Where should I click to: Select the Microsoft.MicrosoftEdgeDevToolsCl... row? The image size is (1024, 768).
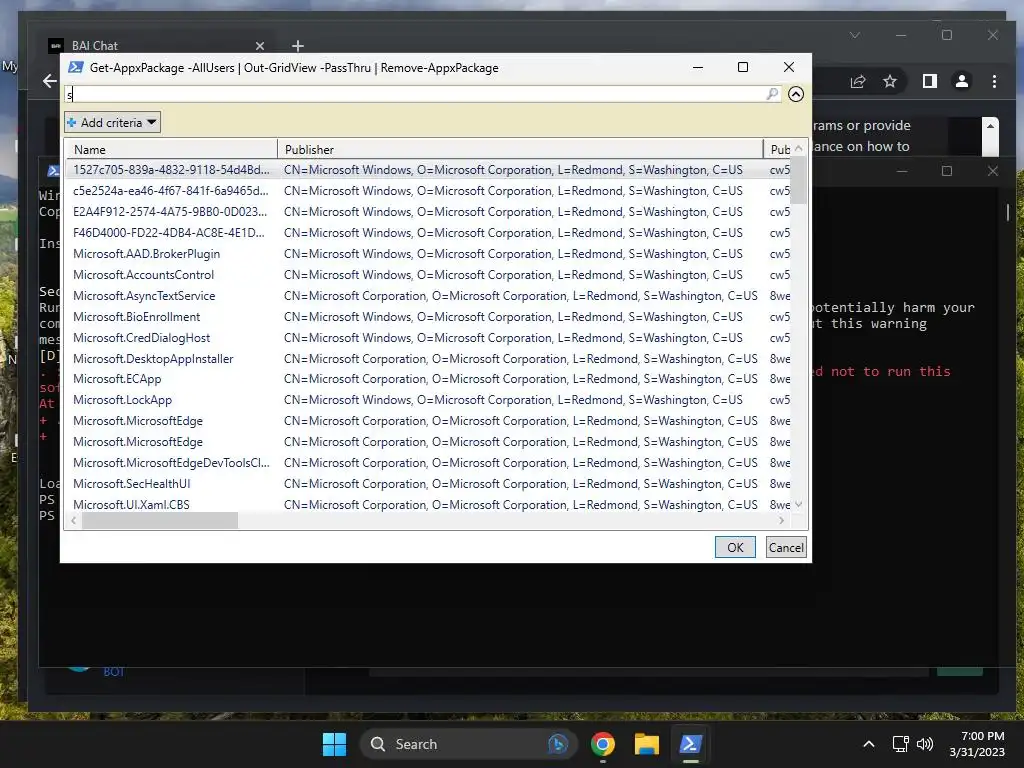click(x=428, y=462)
